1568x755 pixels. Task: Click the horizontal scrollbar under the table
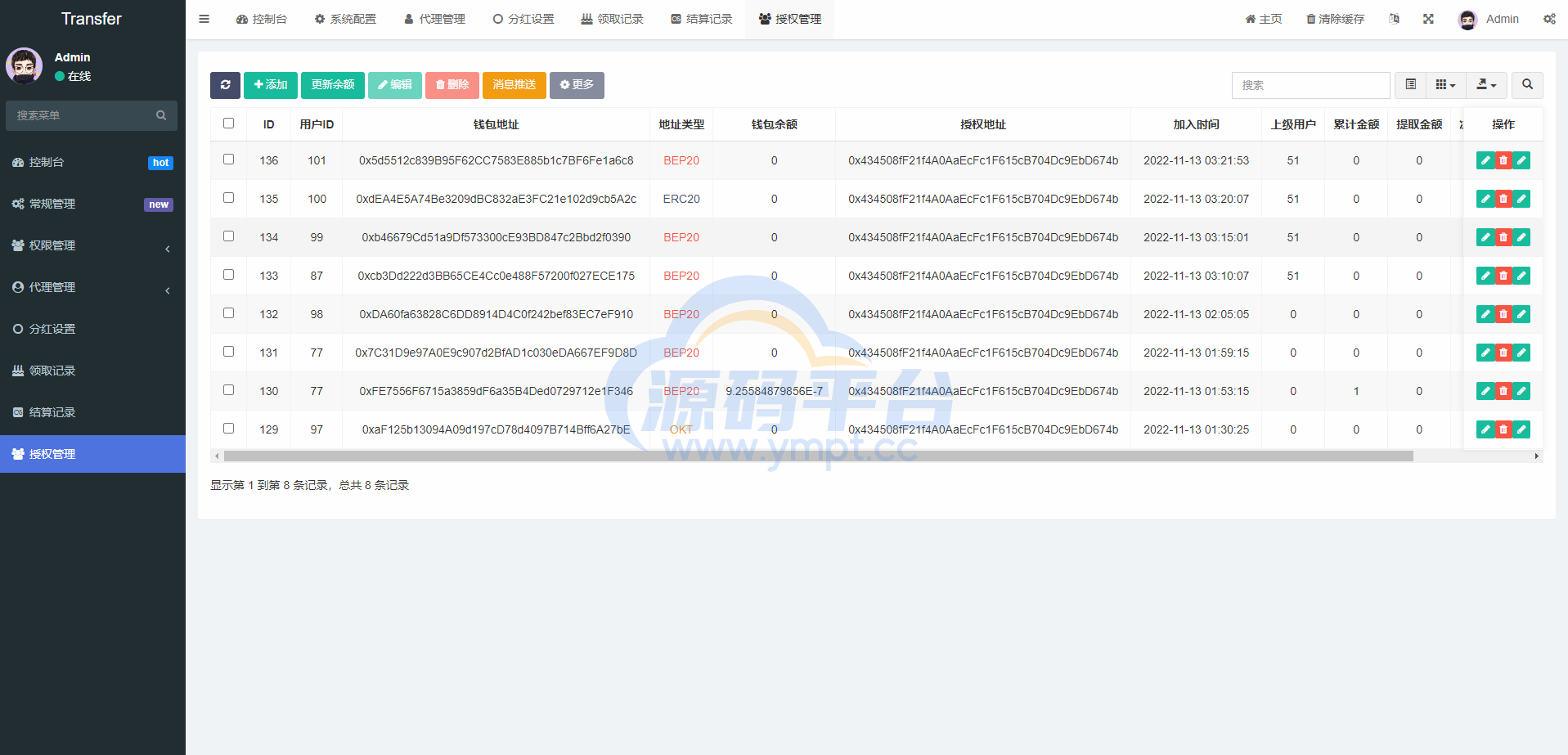pyautogui.click(x=818, y=456)
